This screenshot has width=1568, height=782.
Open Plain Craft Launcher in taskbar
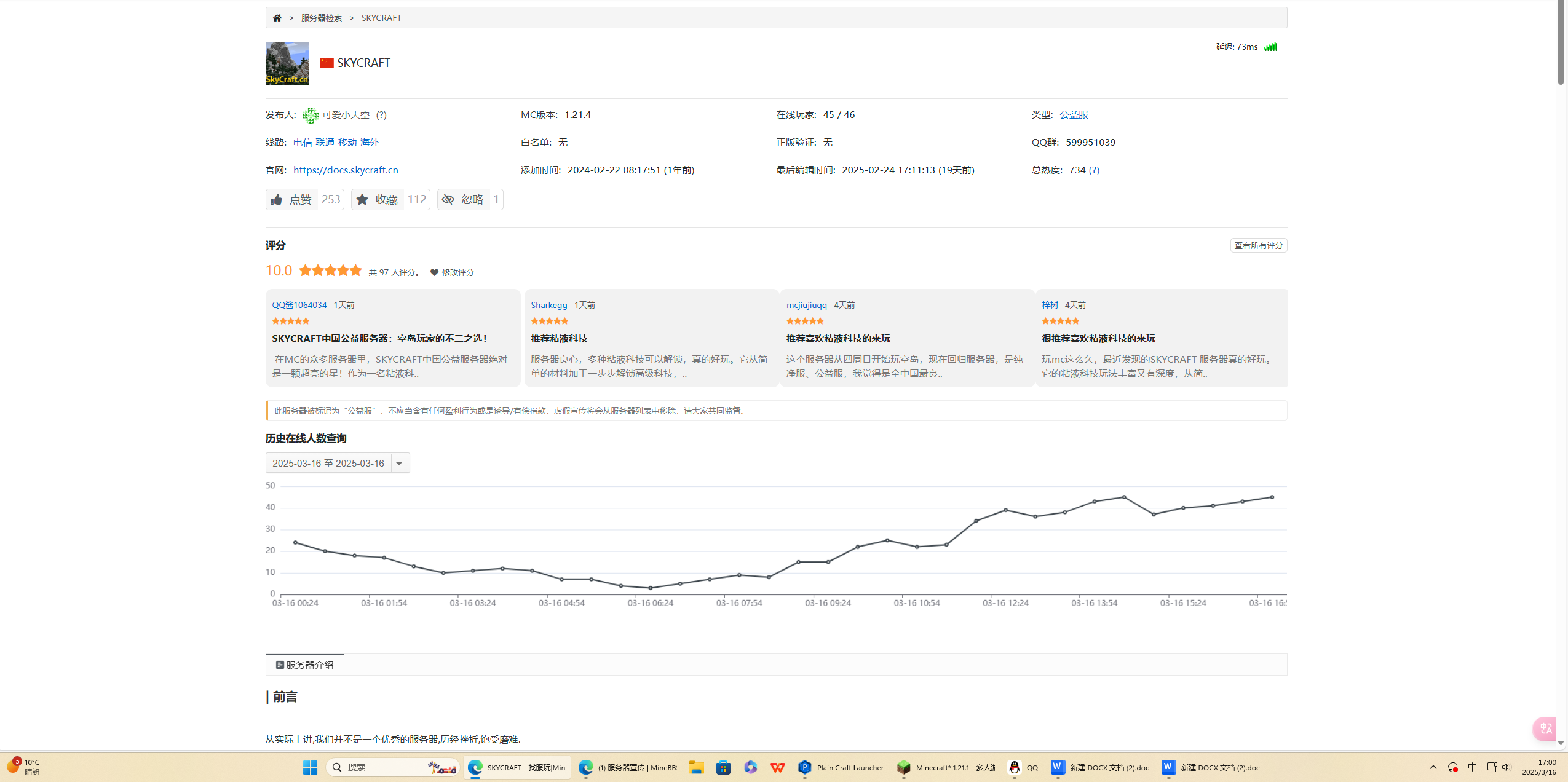(x=840, y=767)
